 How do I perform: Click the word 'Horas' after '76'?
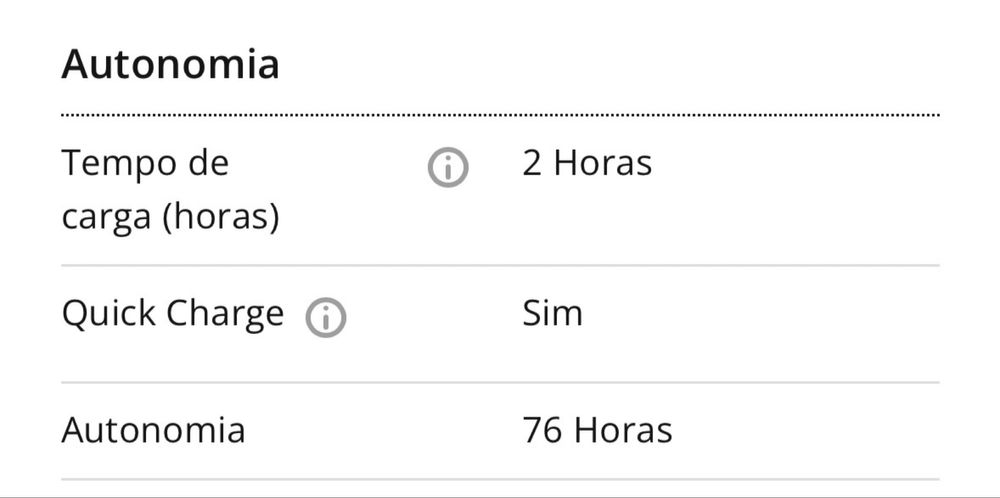(622, 430)
